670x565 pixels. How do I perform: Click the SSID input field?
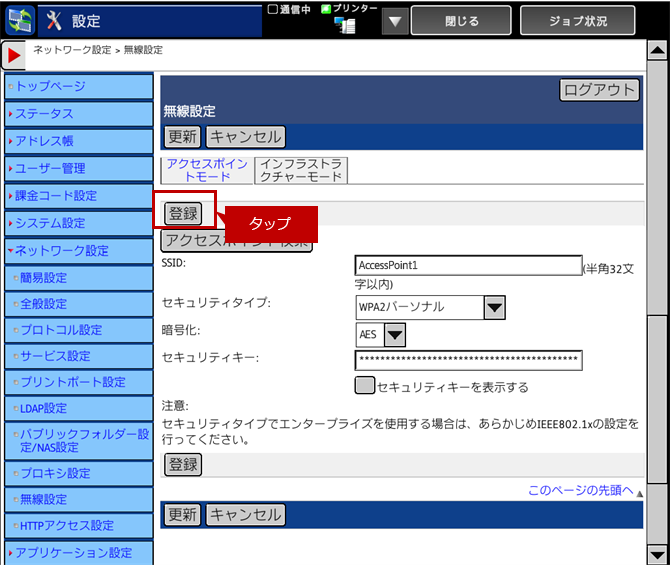[x=468, y=266]
